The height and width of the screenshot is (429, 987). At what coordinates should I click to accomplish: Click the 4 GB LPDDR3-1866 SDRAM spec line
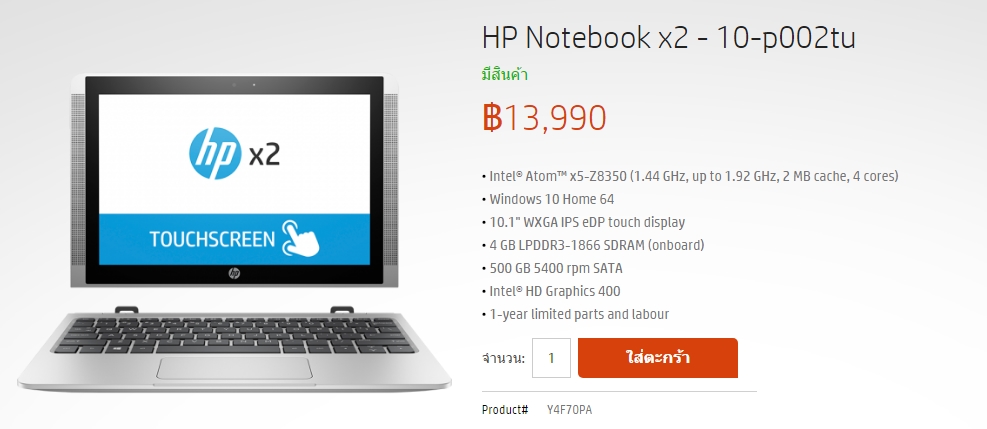coord(593,245)
